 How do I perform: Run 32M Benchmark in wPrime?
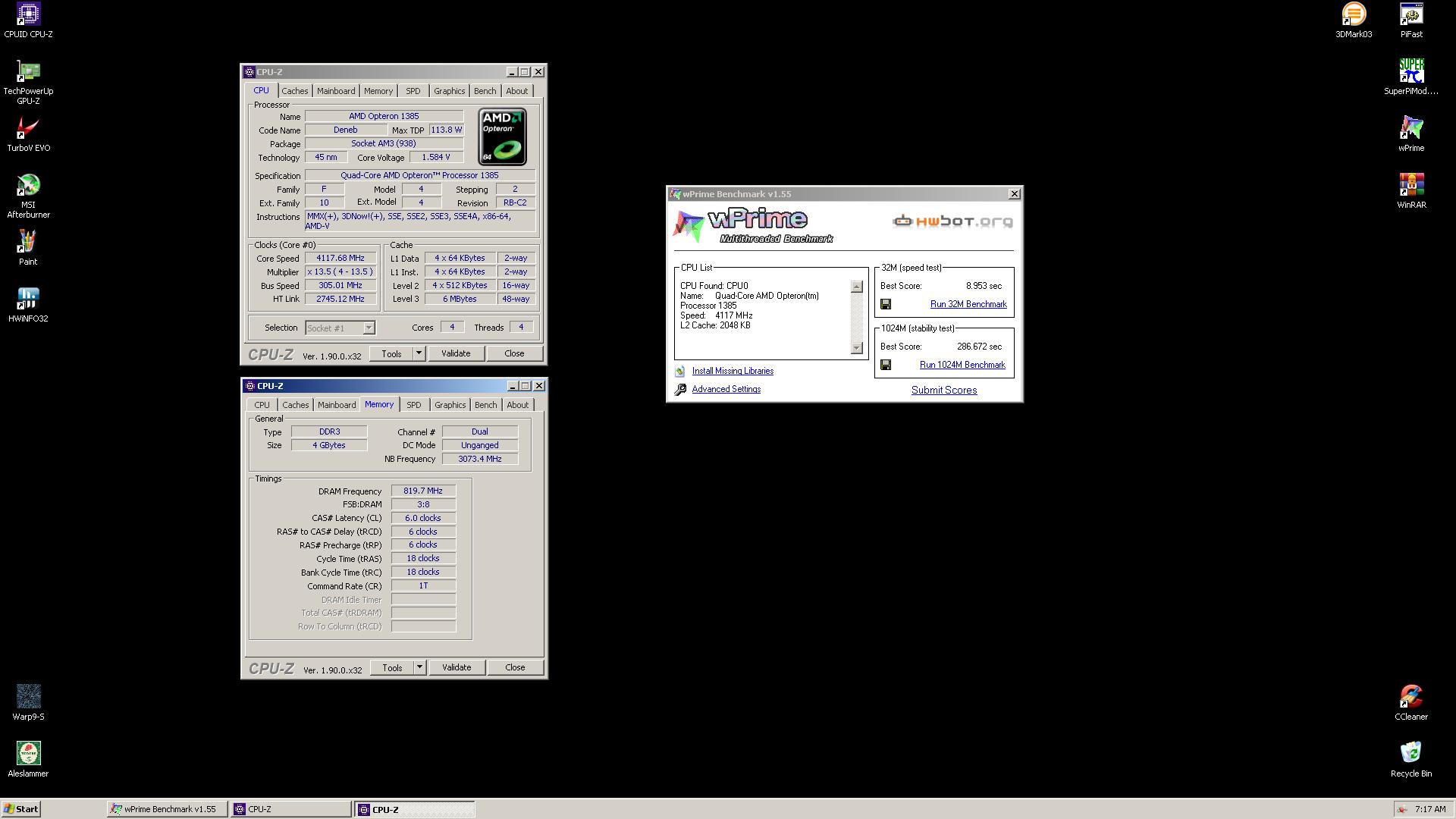point(968,304)
